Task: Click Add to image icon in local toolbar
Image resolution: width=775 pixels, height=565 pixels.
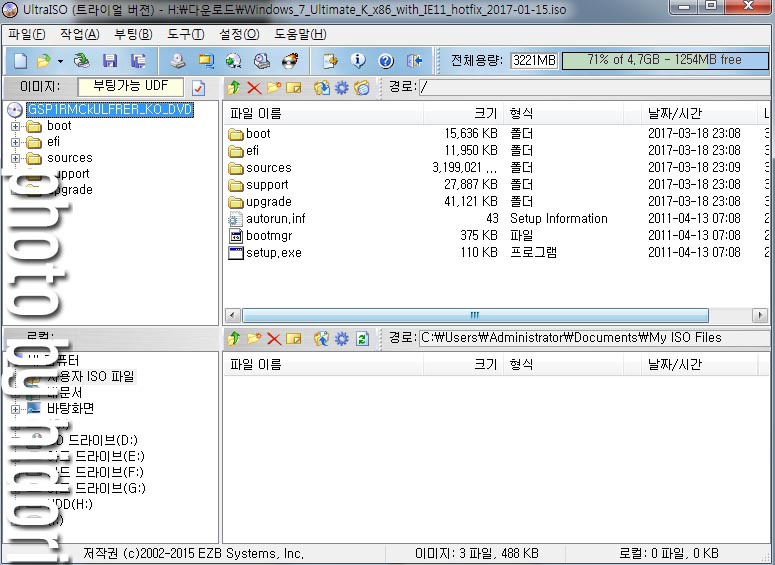Action: pyautogui.click(x=322, y=339)
